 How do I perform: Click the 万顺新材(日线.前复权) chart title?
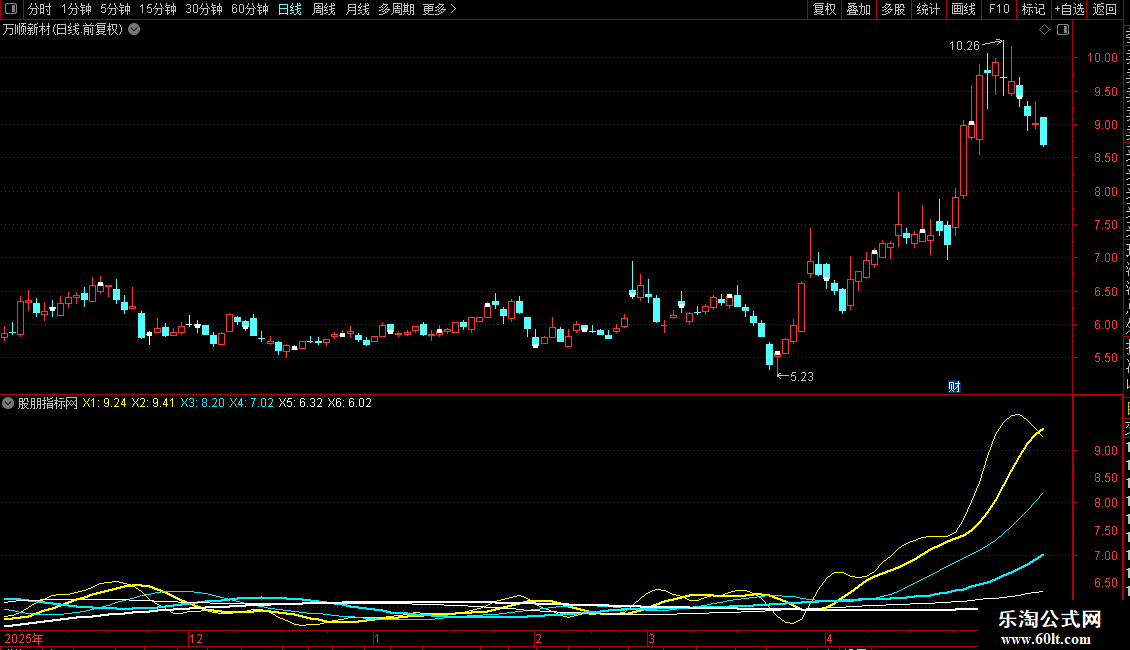pos(63,30)
